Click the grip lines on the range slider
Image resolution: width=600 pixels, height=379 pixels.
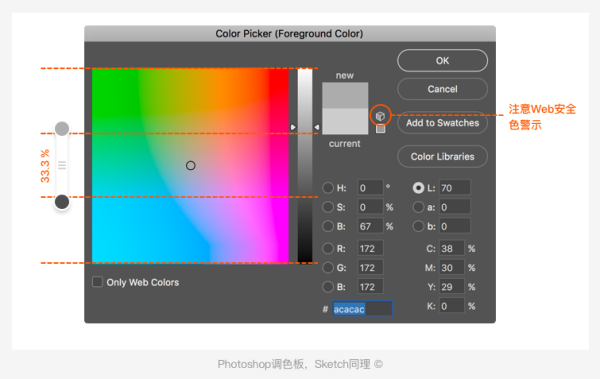pos(62,165)
